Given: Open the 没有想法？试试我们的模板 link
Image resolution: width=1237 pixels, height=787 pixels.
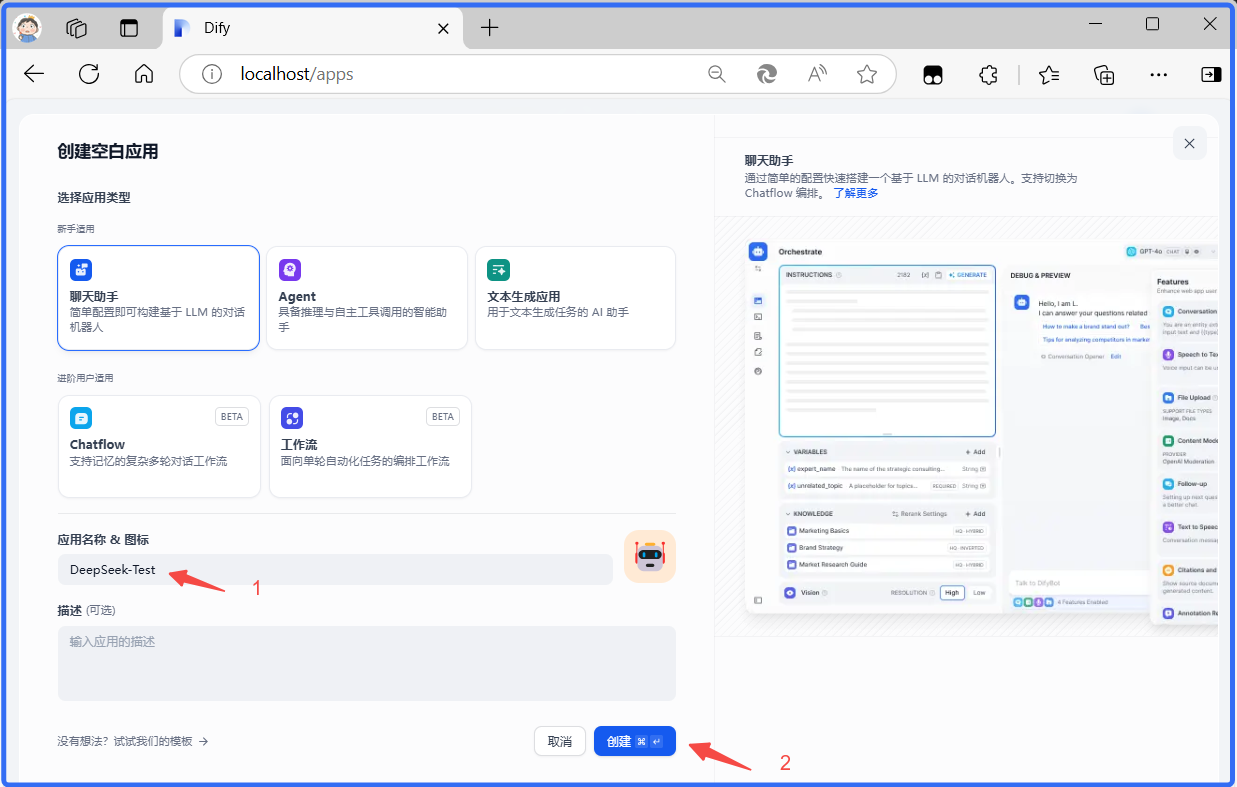Looking at the screenshot, I should tap(133, 741).
